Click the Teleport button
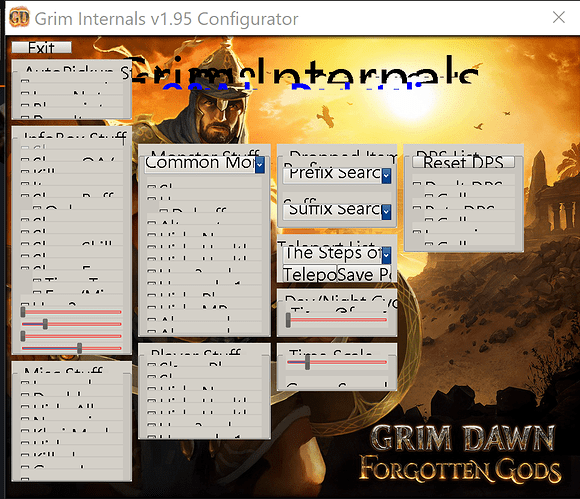Viewport: 580px width, 499px height. [x=310, y=274]
